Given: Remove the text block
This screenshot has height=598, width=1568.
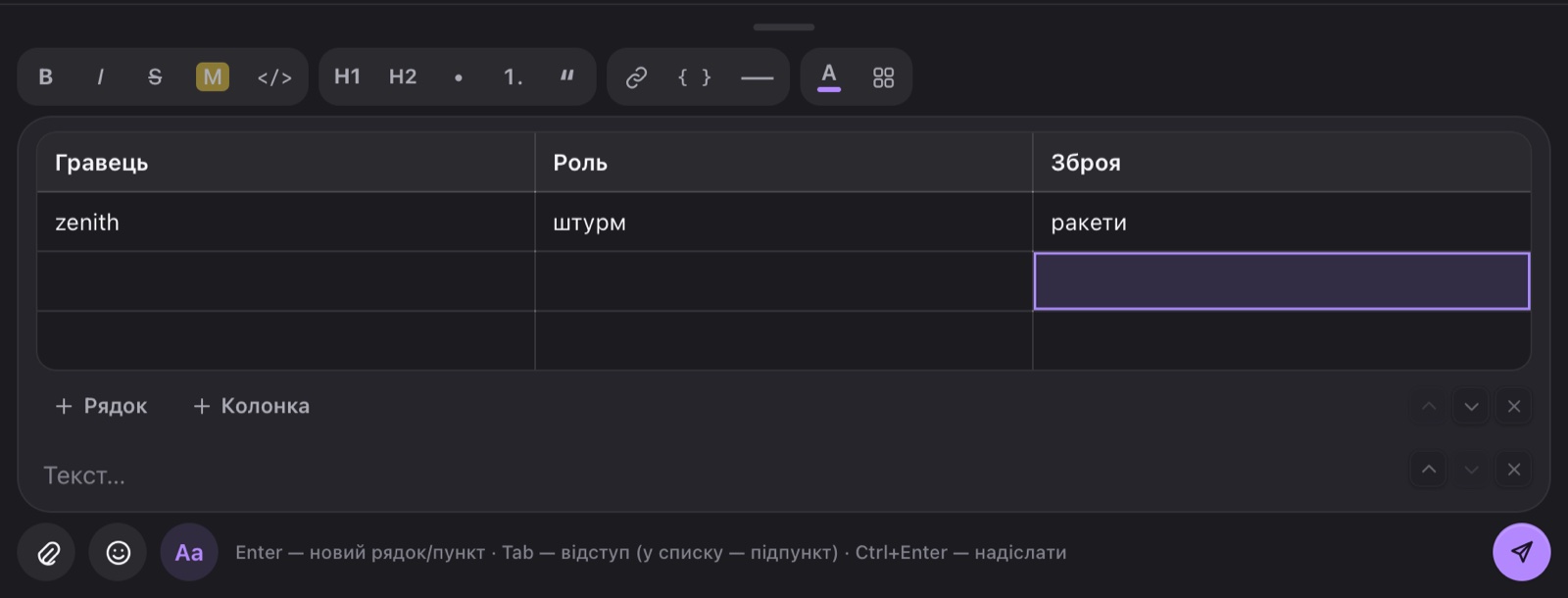Looking at the screenshot, I should point(1514,470).
